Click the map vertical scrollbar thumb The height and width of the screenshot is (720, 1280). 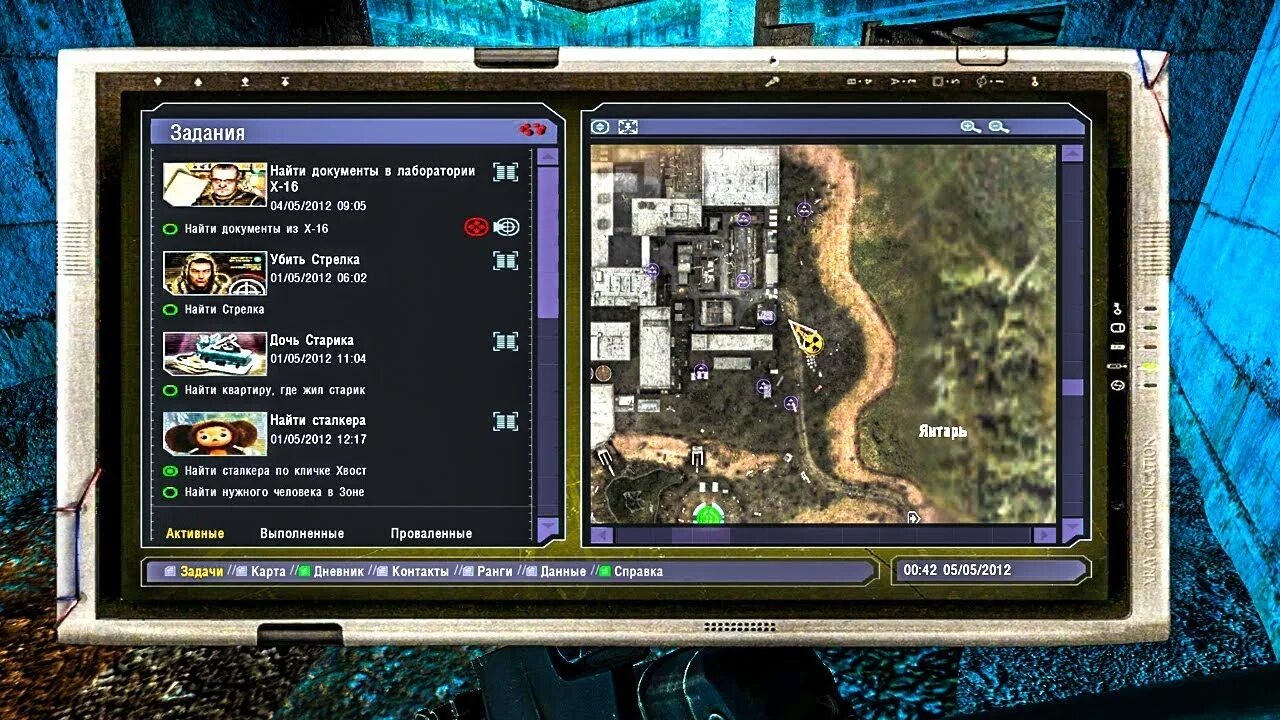(1072, 387)
